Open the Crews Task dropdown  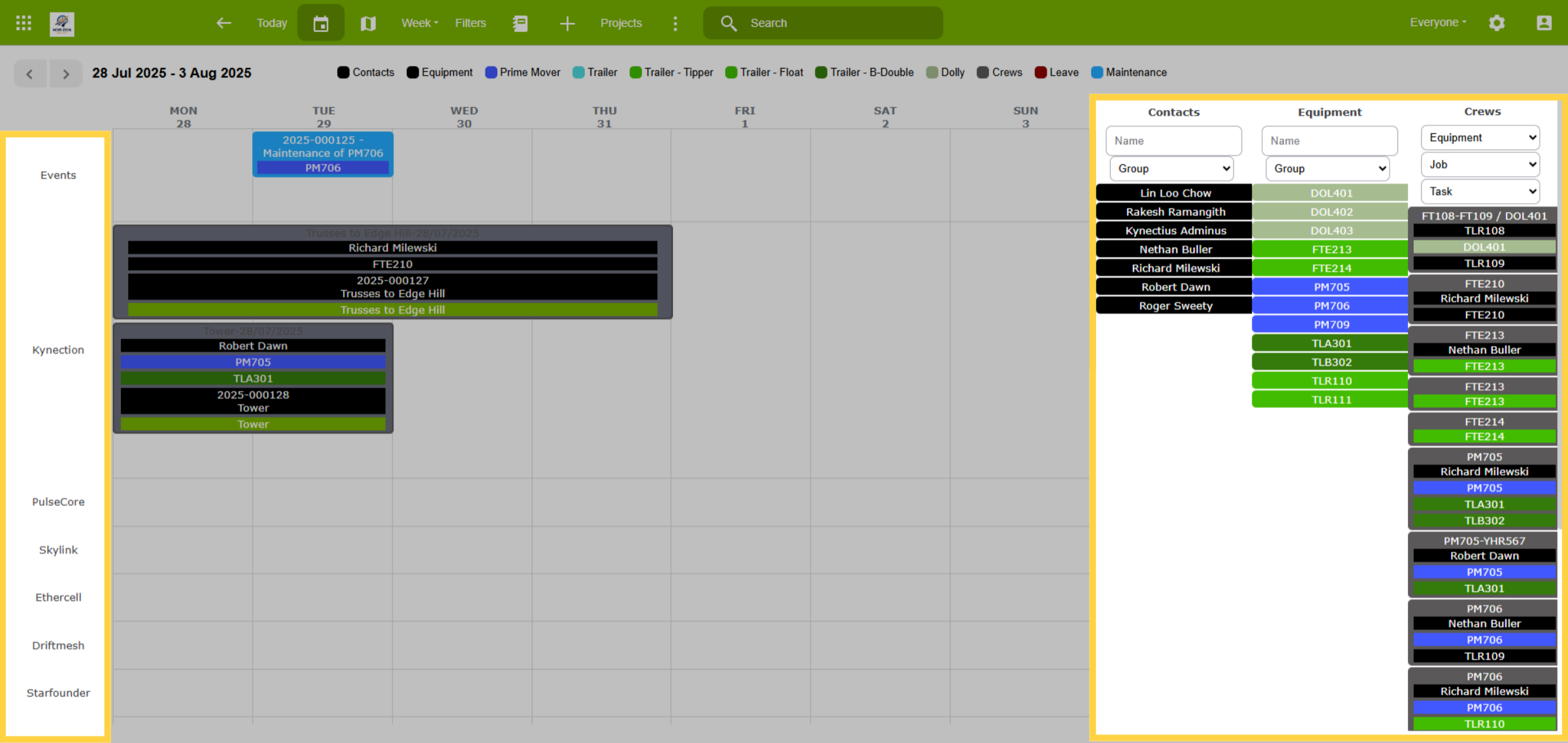pos(1480,191)
